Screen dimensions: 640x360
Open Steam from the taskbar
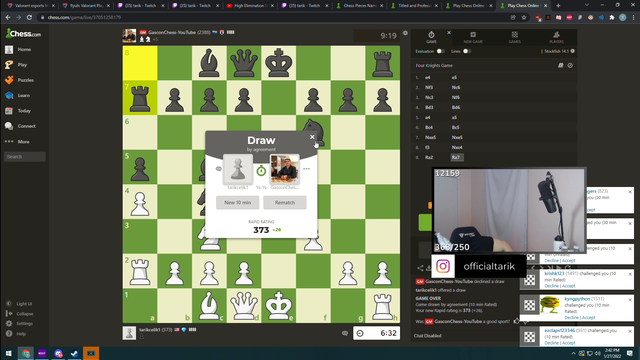click(74, 353)
